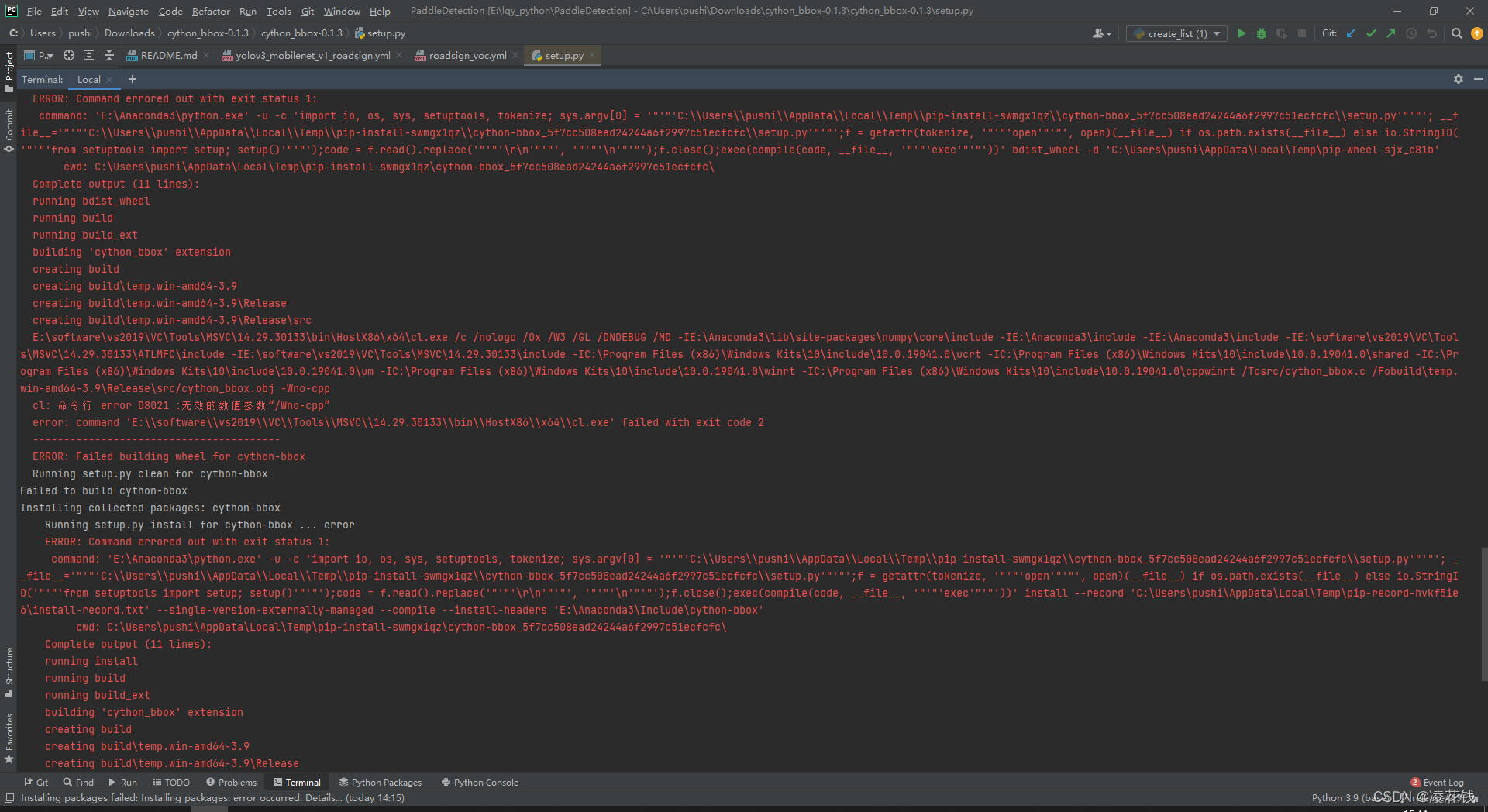1488x812 pixels.
Task: Commit changes with the green checkmark
Action: click(x=1371, y=33)
